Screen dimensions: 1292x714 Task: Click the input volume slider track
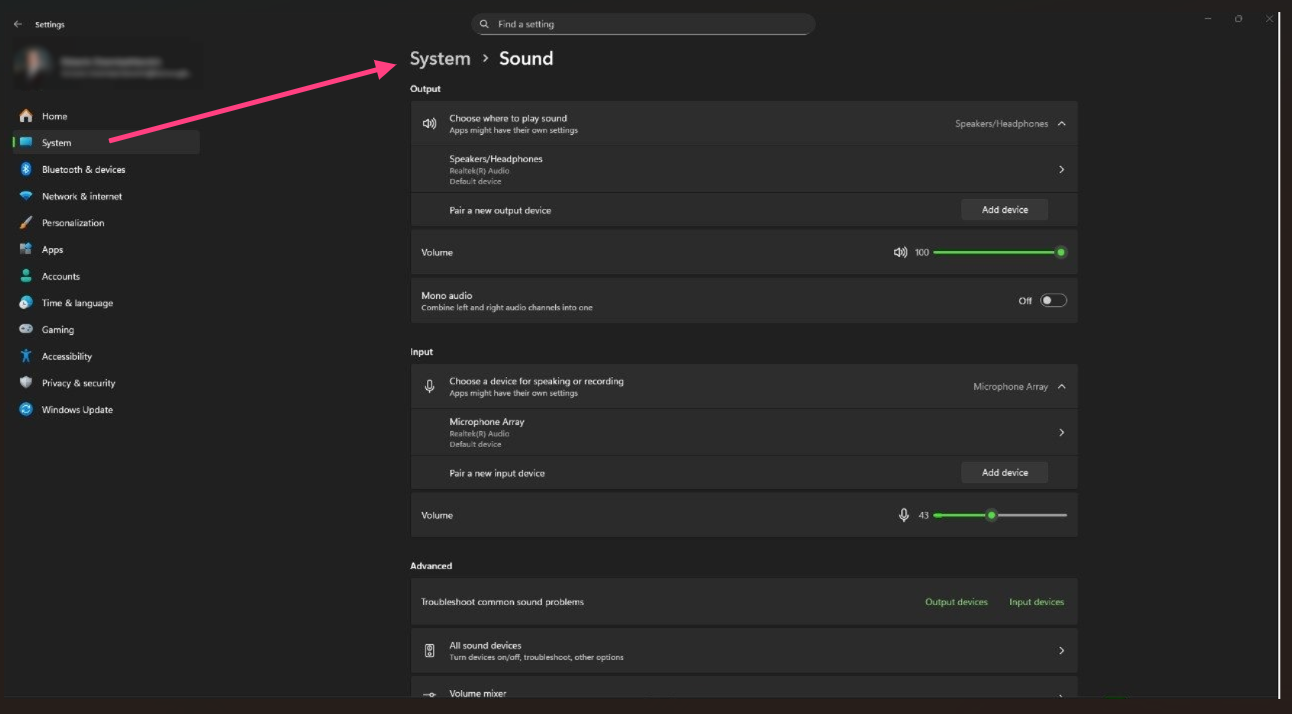(1030, 515)
